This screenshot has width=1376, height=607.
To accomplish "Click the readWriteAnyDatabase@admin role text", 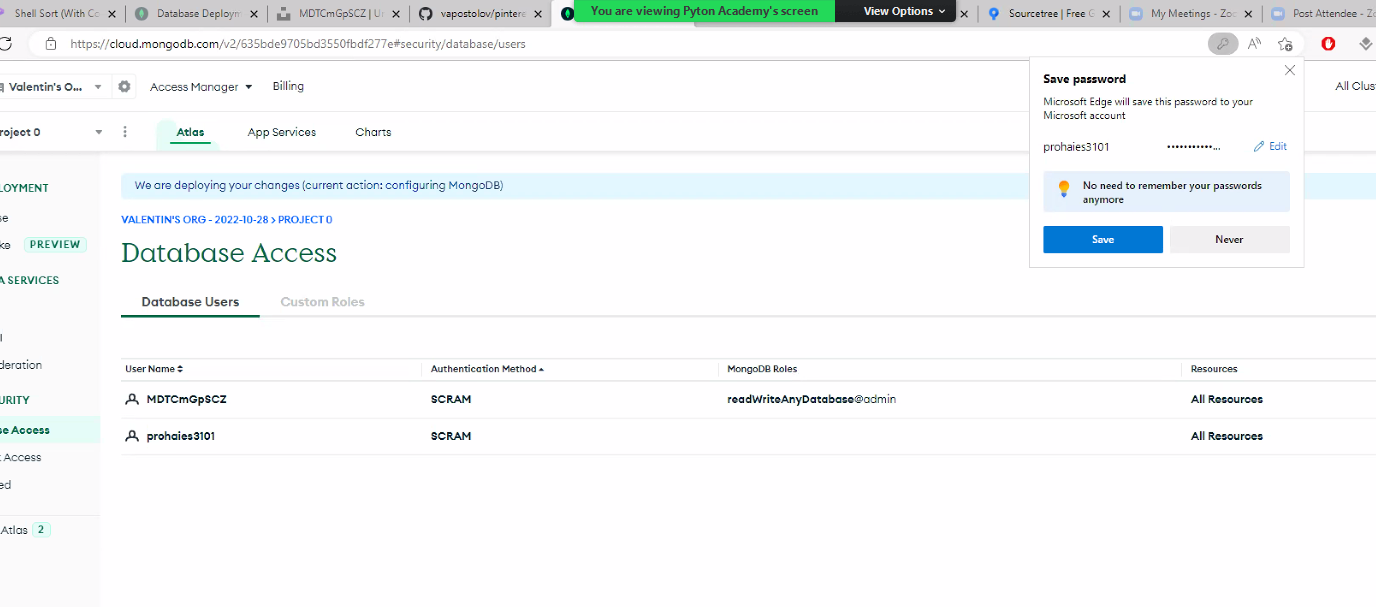I will (x=811, y=399).
